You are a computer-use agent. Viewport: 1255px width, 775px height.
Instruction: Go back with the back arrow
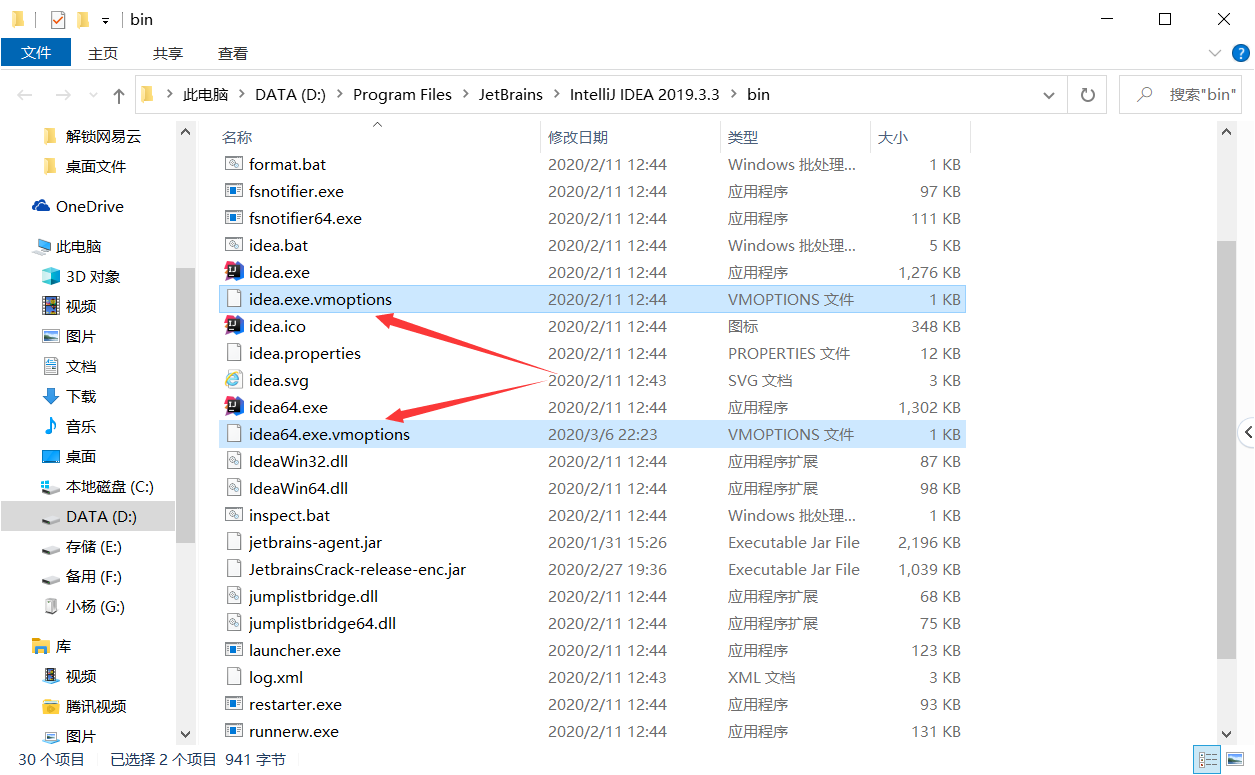pyautogui.click(x=25, y=95)
